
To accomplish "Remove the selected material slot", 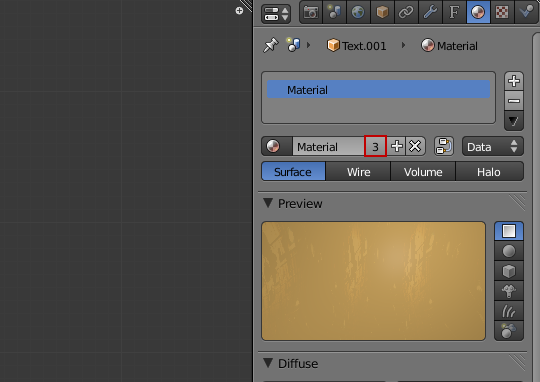I will pyautogui.click(x=514, y=101).
